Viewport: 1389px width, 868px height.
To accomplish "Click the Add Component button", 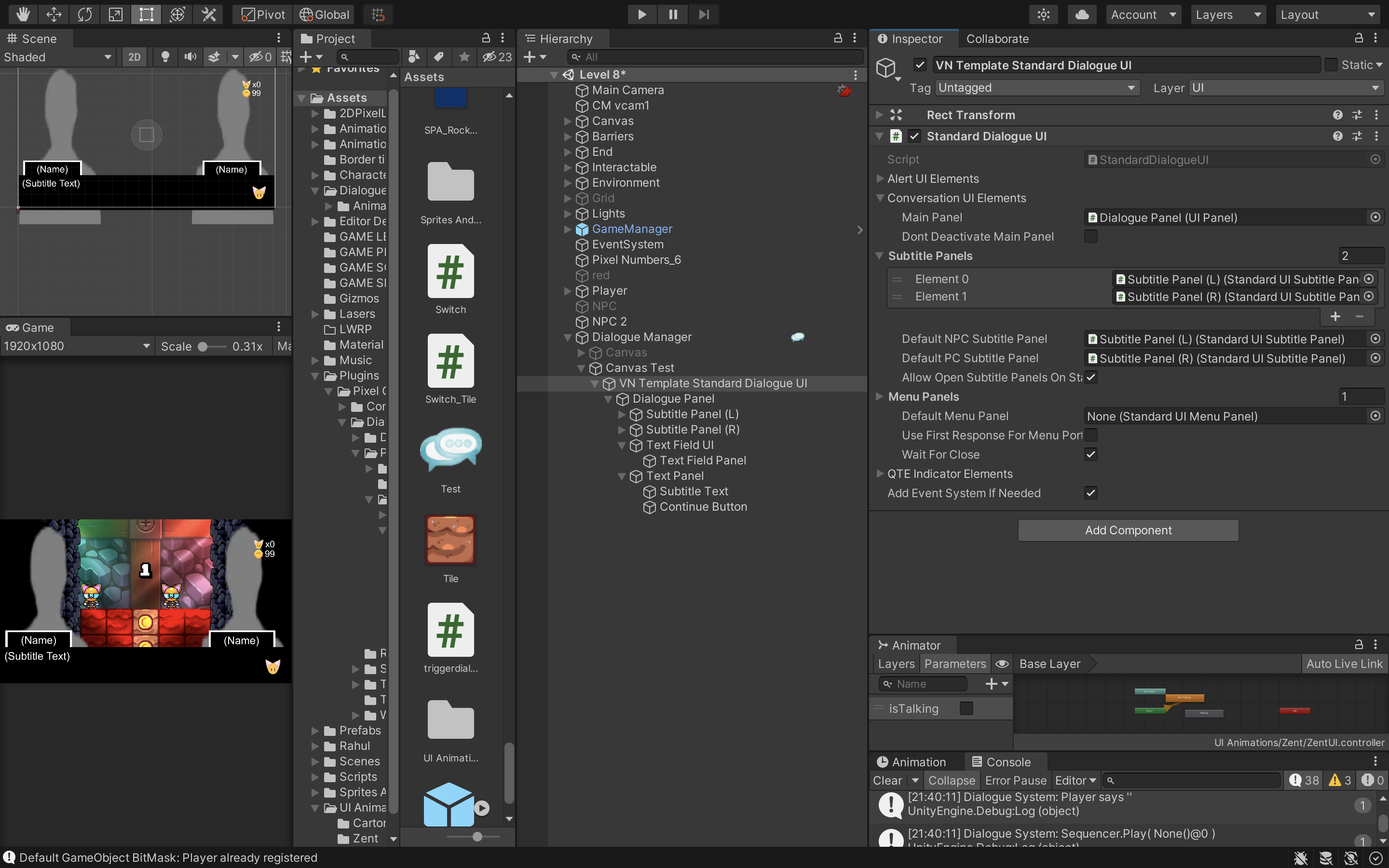I will [1128, 530].
